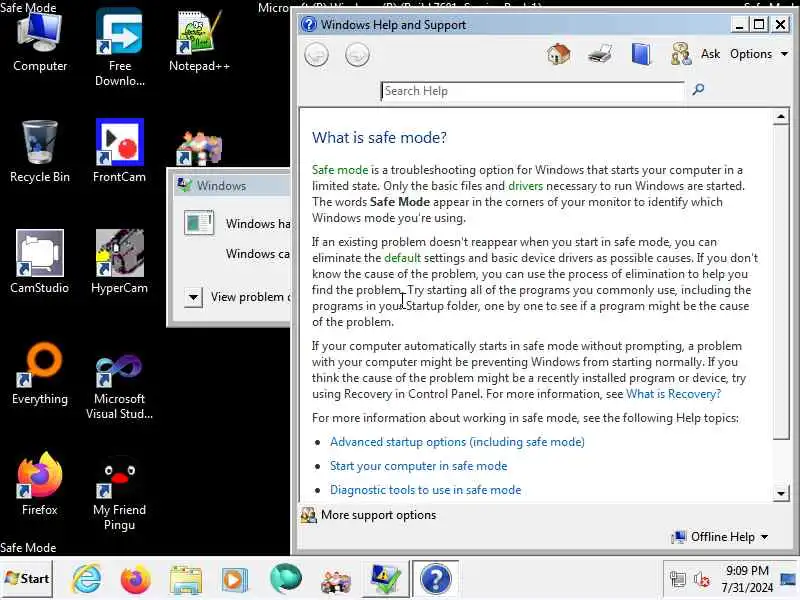Open the Safe mode glossary link
The image size is (800, 600).
click(x=340, y=170)
